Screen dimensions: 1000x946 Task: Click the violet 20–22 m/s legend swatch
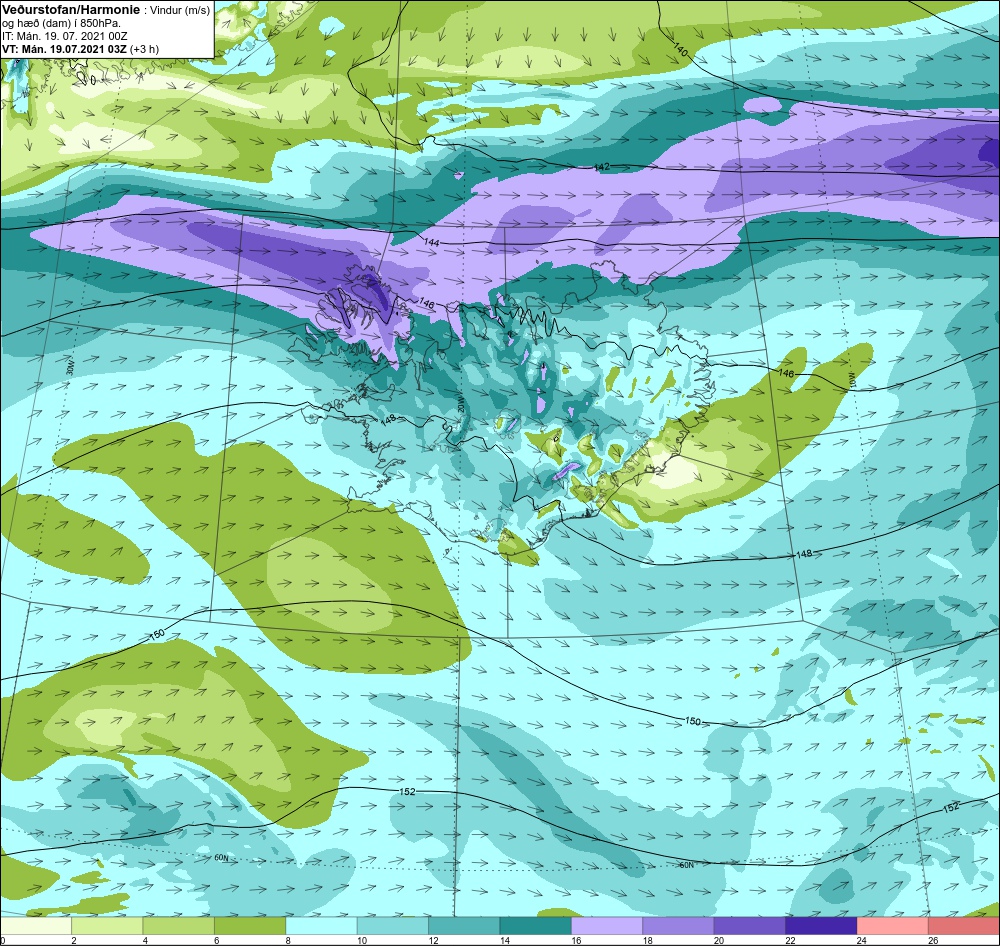point(750,926)
